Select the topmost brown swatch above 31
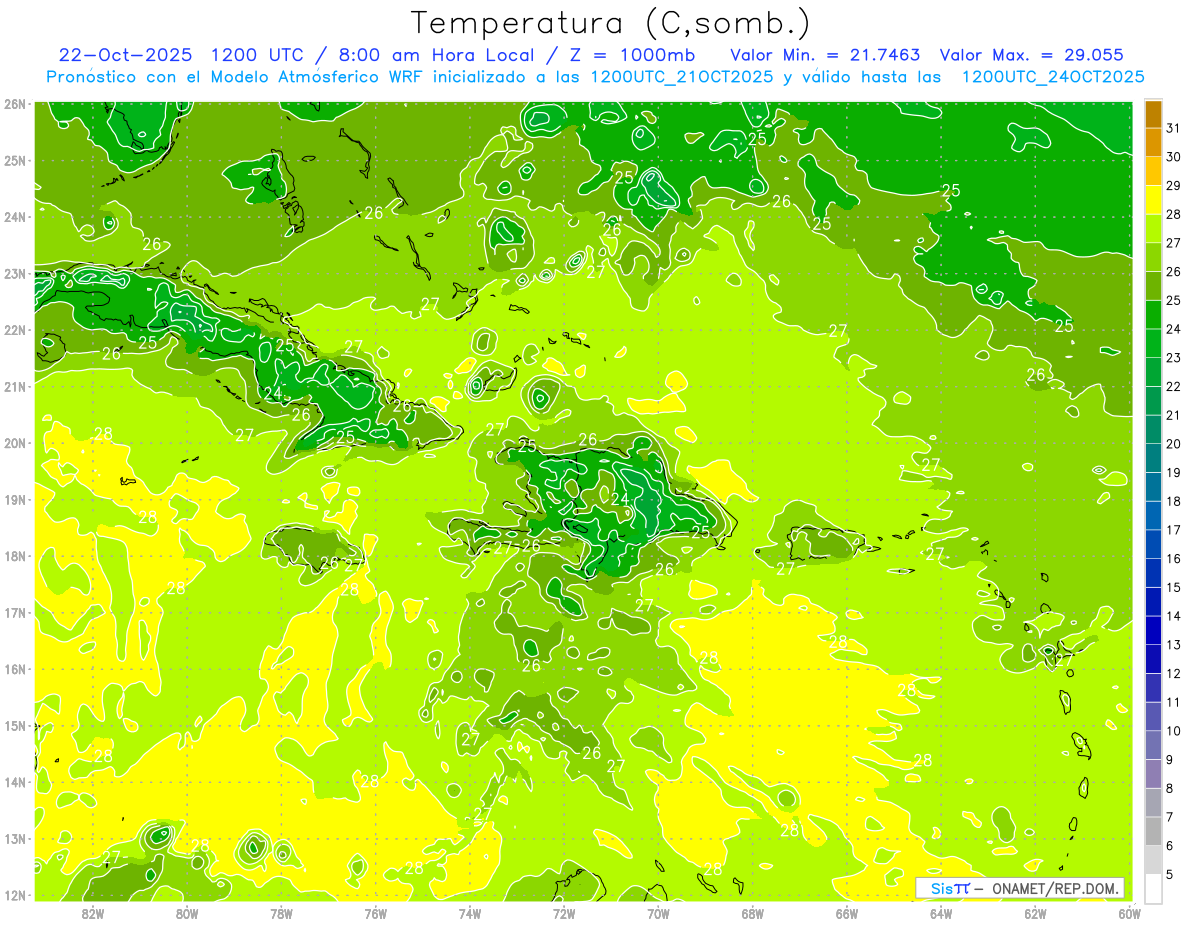The height and width of the screenshot is (927, 1200). tap(1153, 114)
